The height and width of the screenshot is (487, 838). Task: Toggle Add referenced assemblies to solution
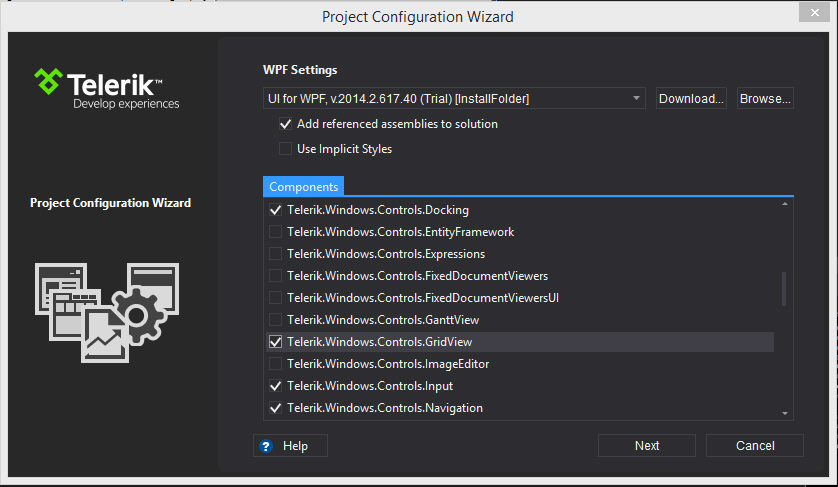pyautogui.click(x=286, y=125)
